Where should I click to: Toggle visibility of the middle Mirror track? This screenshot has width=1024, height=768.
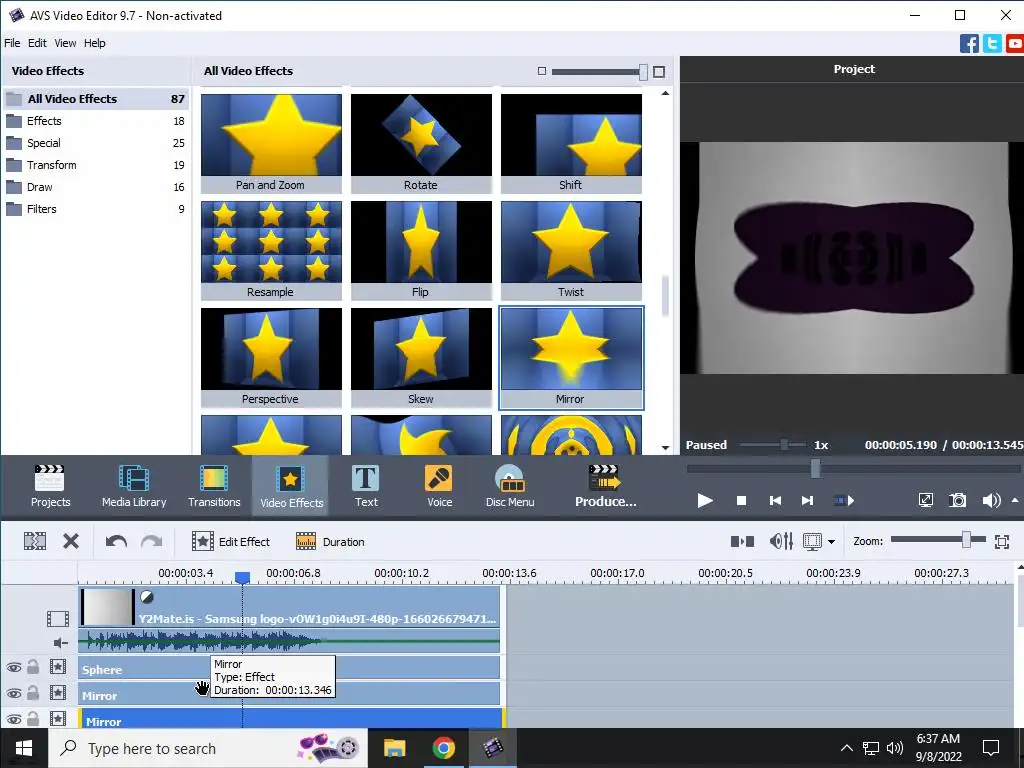point(14,694)
